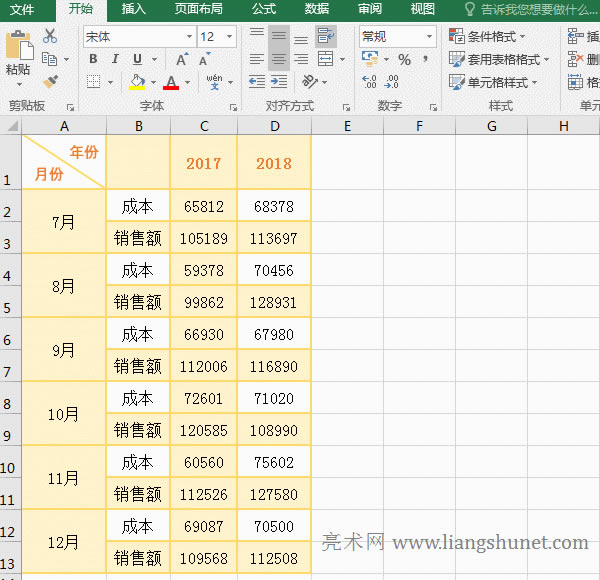Screen dimensions: 600x580
Task: Click the Comma Style icon
Action: click(x=427, y=60)
